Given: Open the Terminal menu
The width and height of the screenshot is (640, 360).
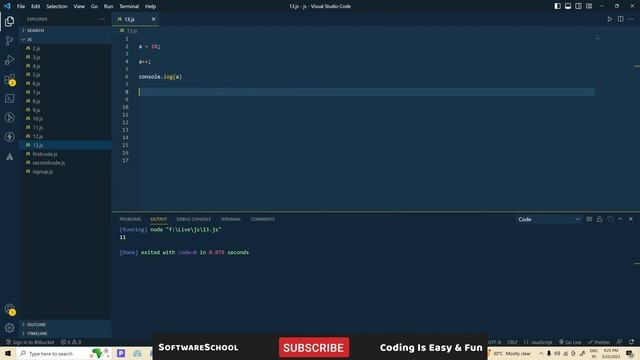Looking at the screenshot, I should (x=129, y=6).
